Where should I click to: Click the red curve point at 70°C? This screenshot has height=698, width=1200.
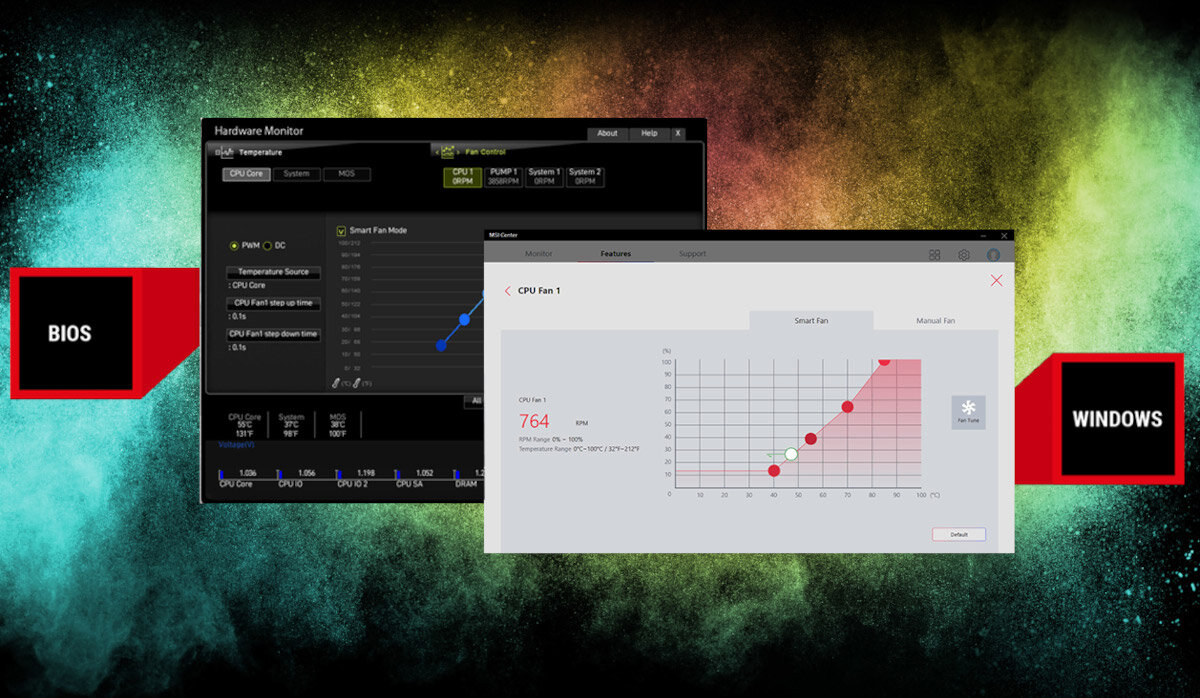coord(847,407)
